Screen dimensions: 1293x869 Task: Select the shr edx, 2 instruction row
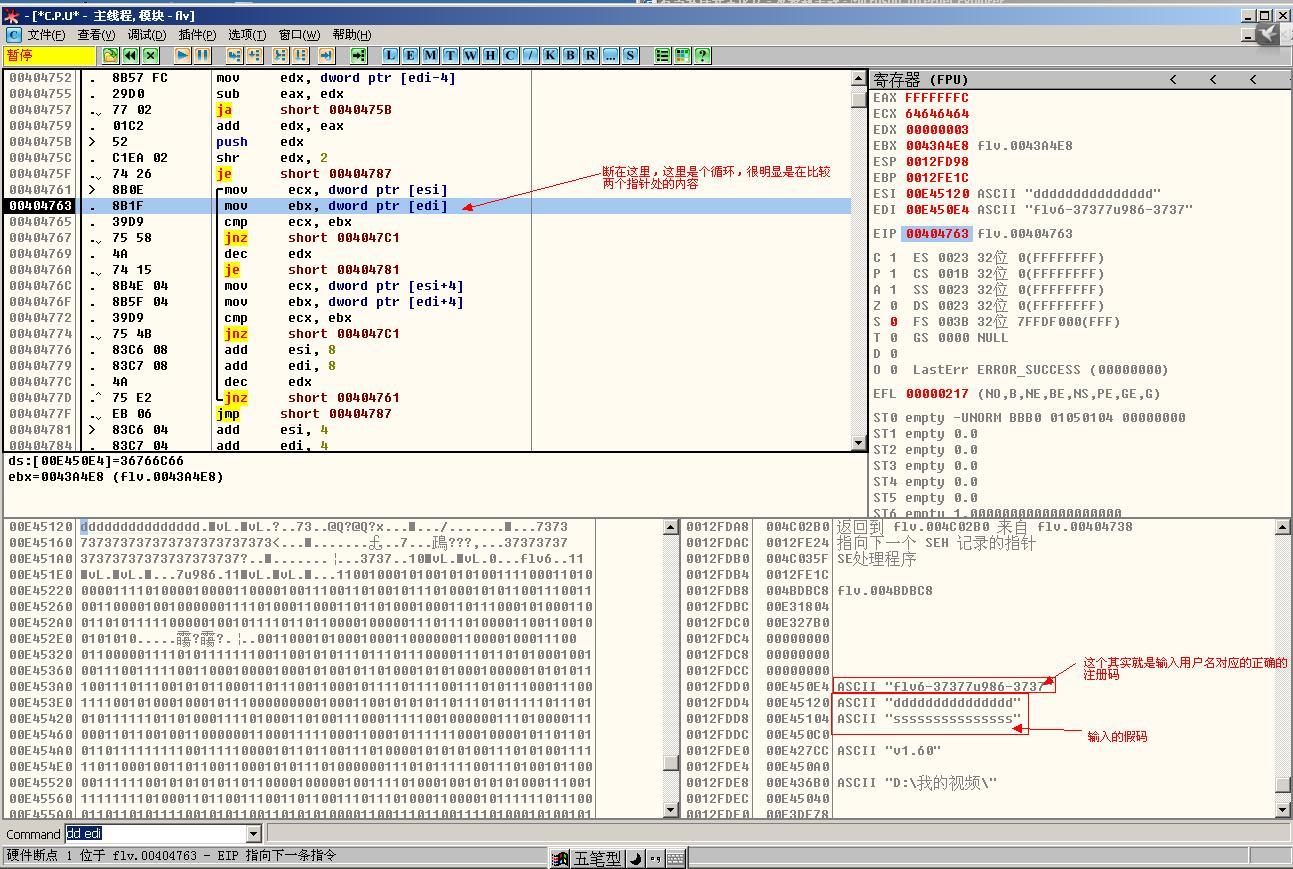click(x=429, y=158)
